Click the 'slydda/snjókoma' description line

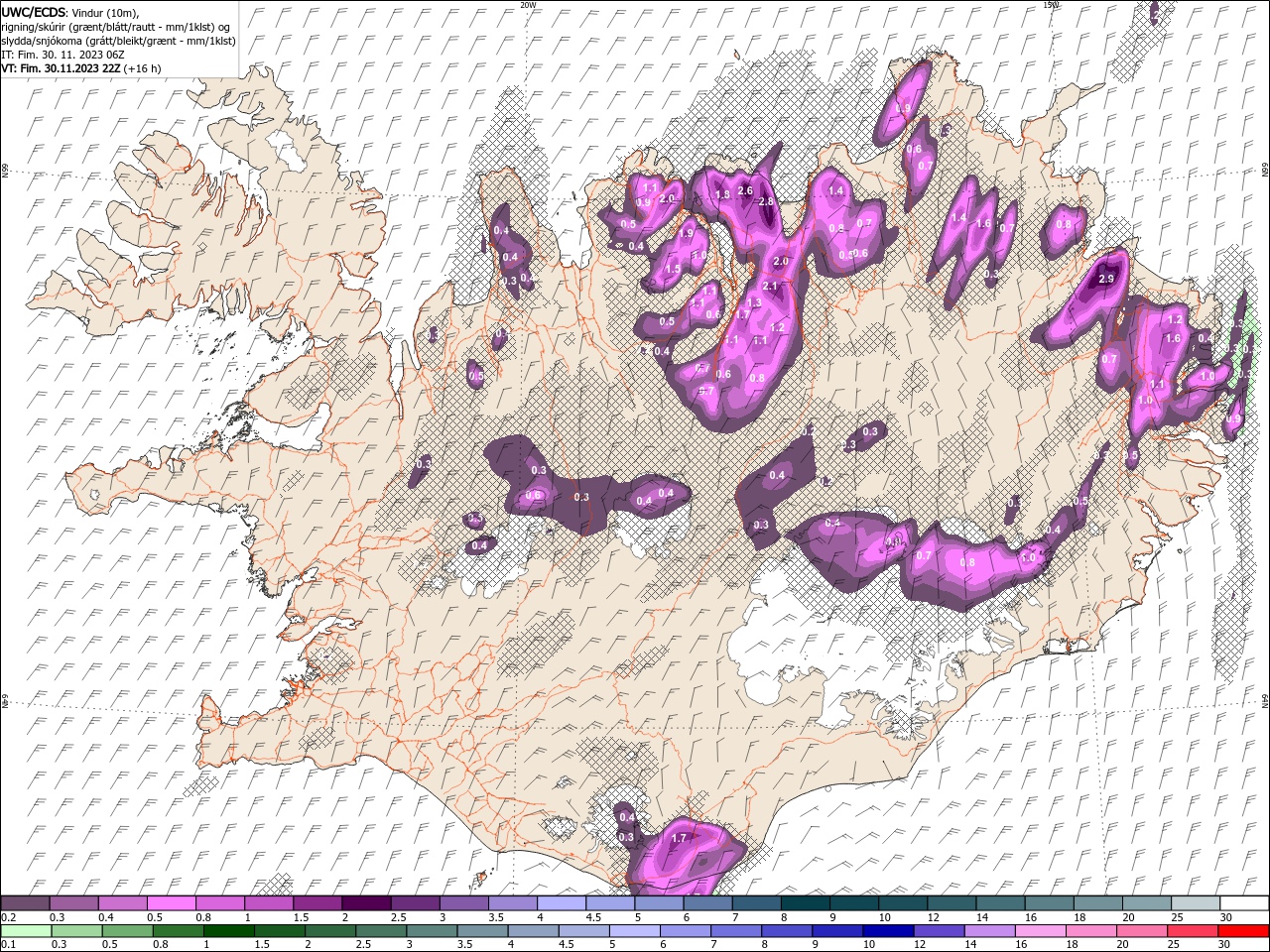click(118, 41)
